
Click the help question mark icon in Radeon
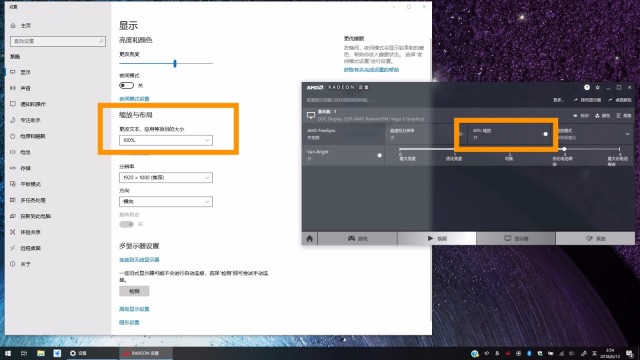coord(587,87)
